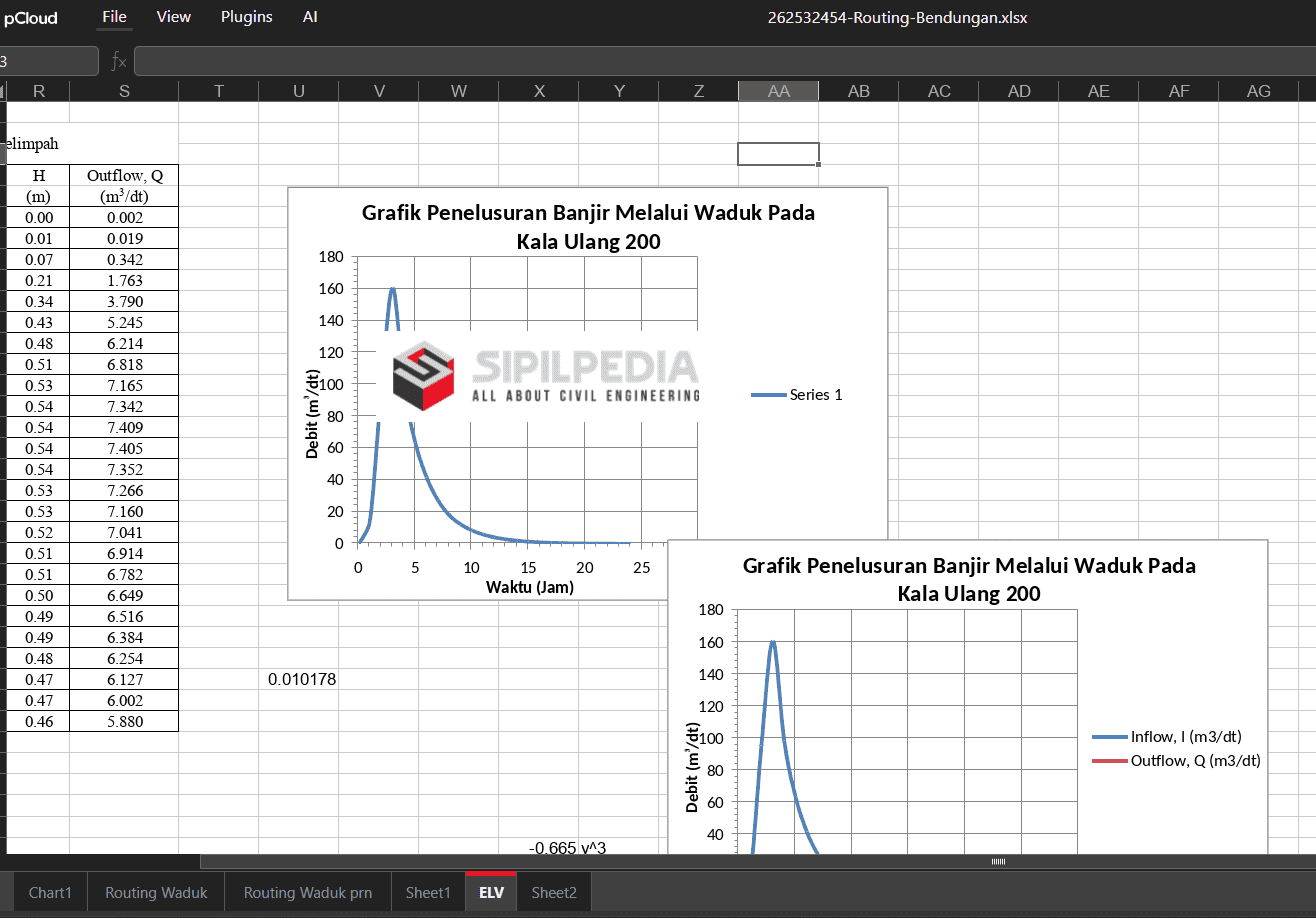Screen dimensions: 1316x918
Task: Open the File menu
Action: (115, 17)
